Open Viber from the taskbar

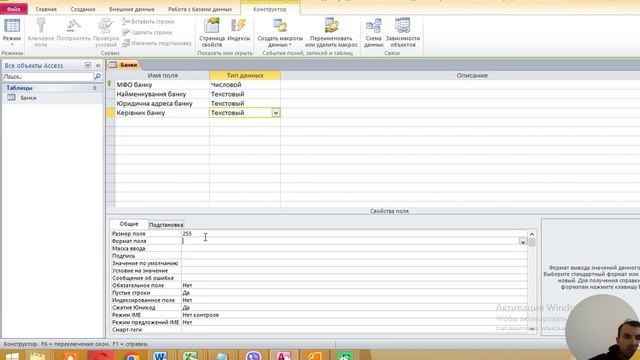tap(253, 356)
